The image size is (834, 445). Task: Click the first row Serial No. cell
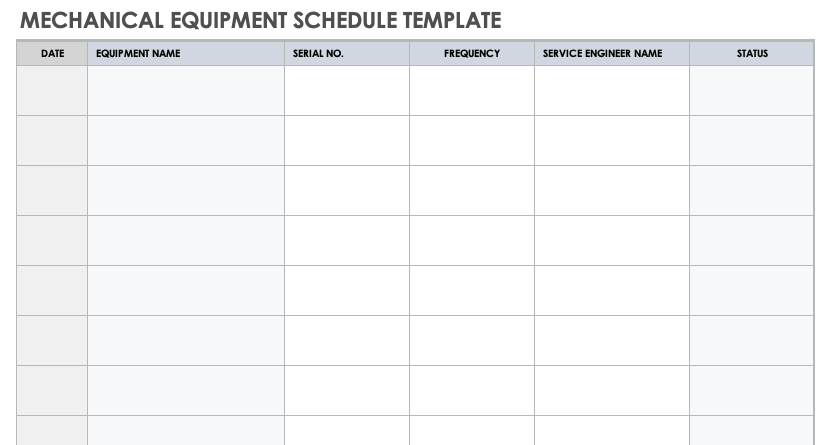click(x=346, y=91)
